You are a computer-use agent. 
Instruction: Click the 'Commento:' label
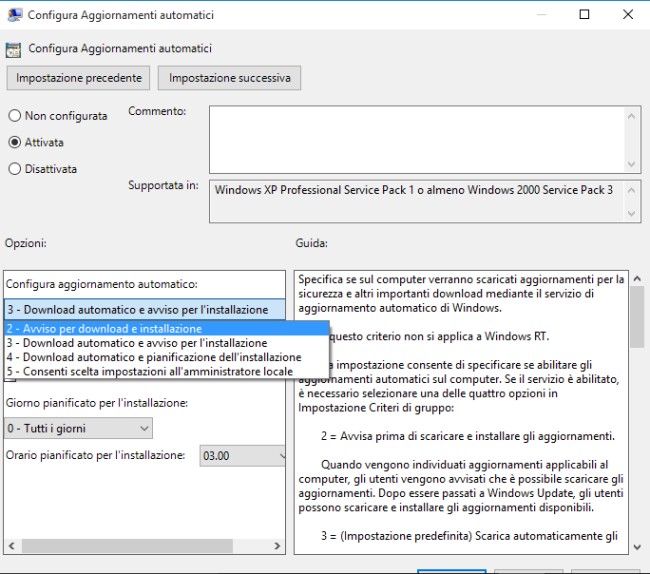(x=157, y=111)
